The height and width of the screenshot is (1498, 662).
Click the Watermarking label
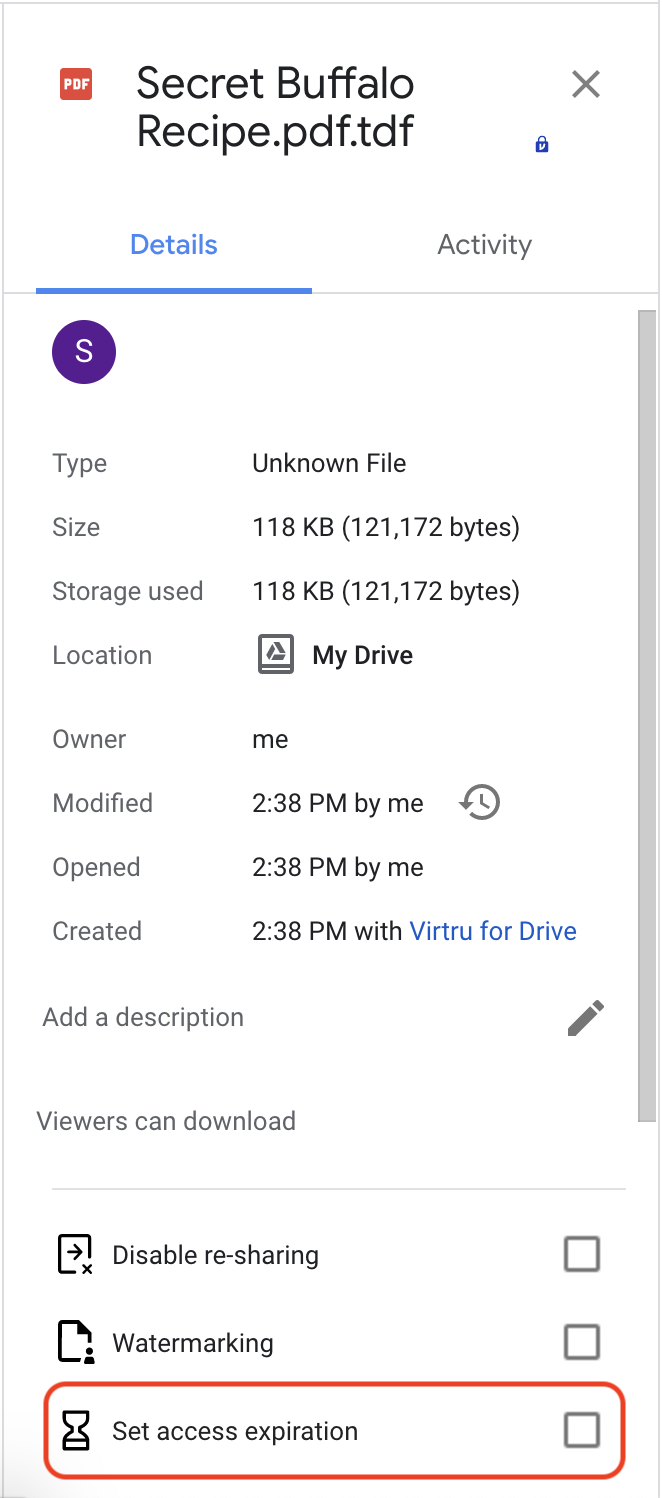point(193,1343)
